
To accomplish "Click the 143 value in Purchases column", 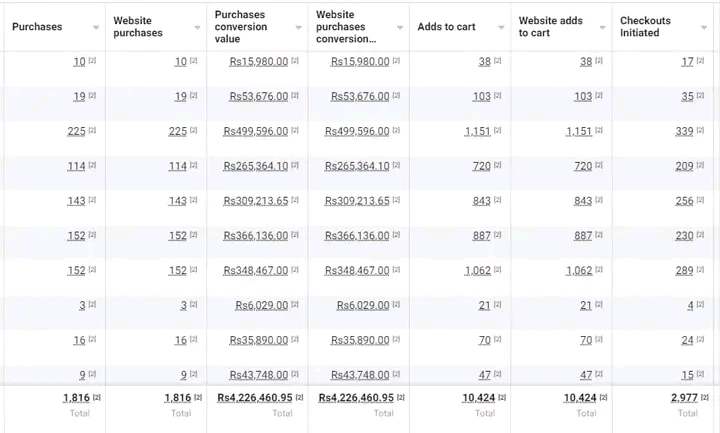I will [75, 201].
